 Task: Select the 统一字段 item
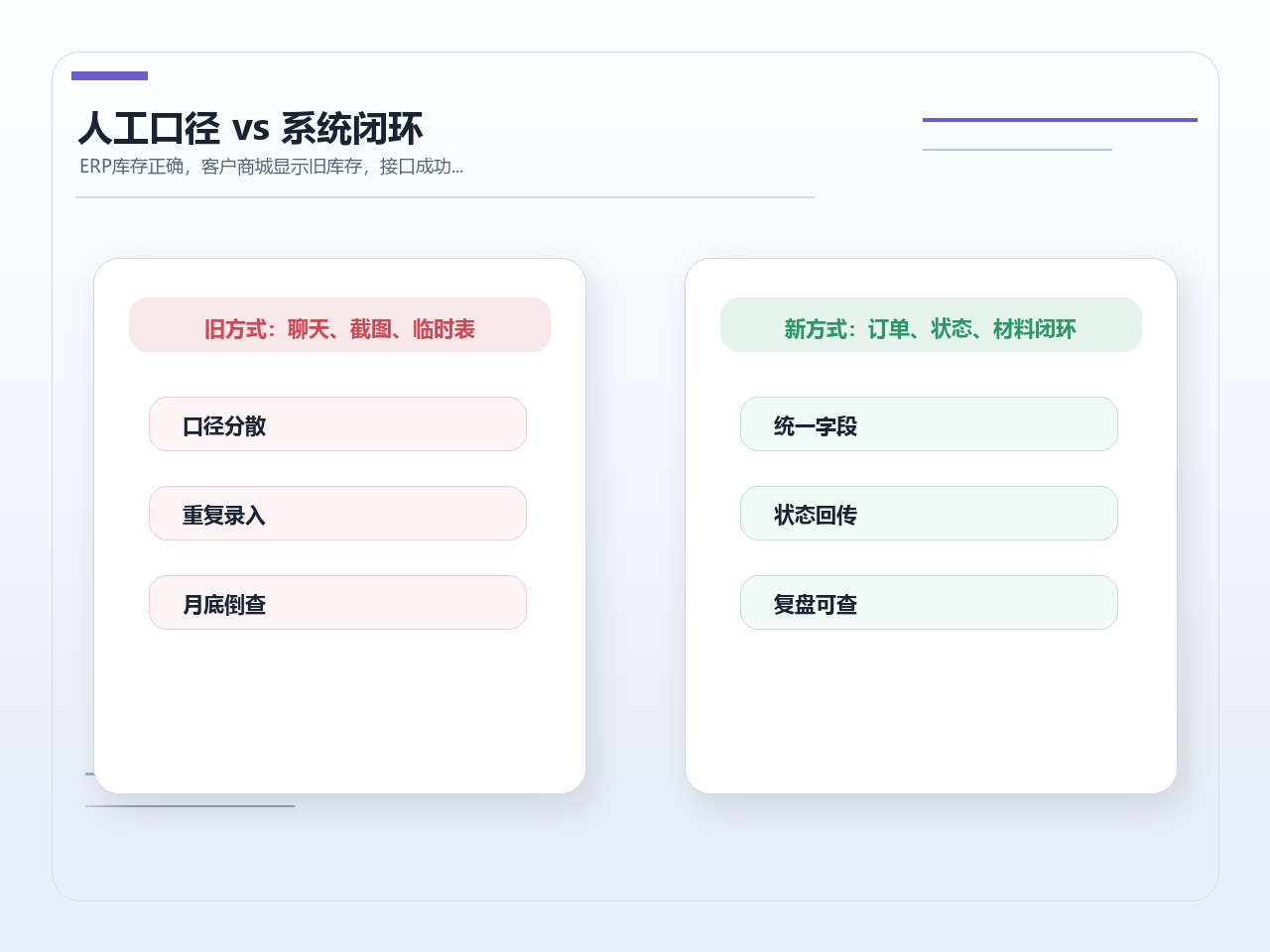pos(929,424)
